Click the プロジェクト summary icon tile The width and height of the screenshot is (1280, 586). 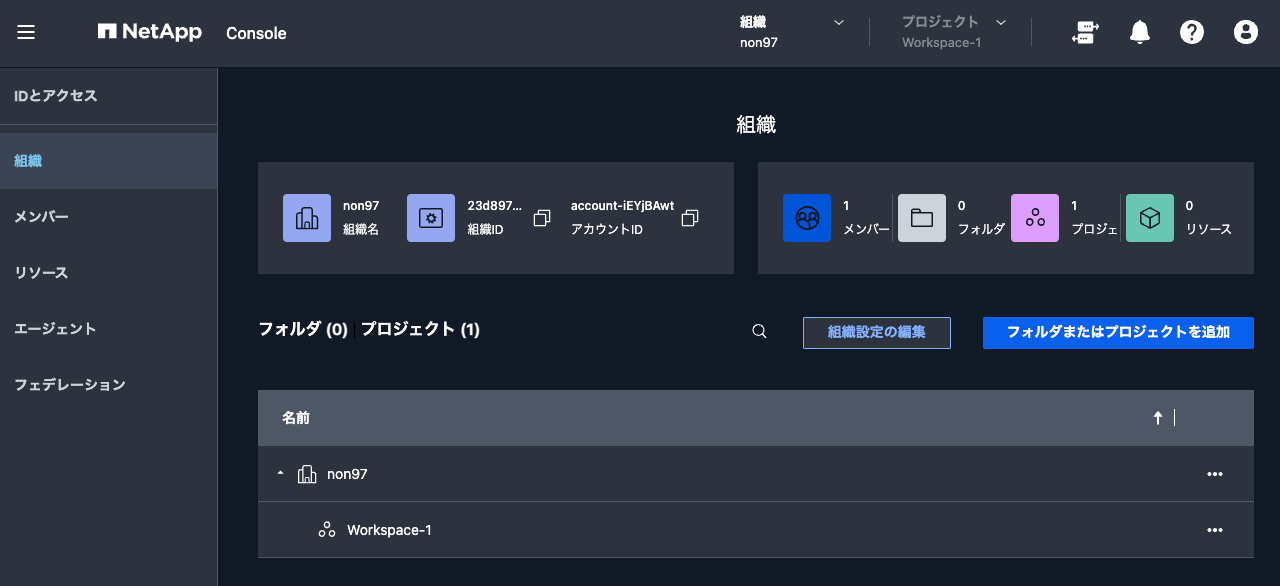coord(1035,218)
